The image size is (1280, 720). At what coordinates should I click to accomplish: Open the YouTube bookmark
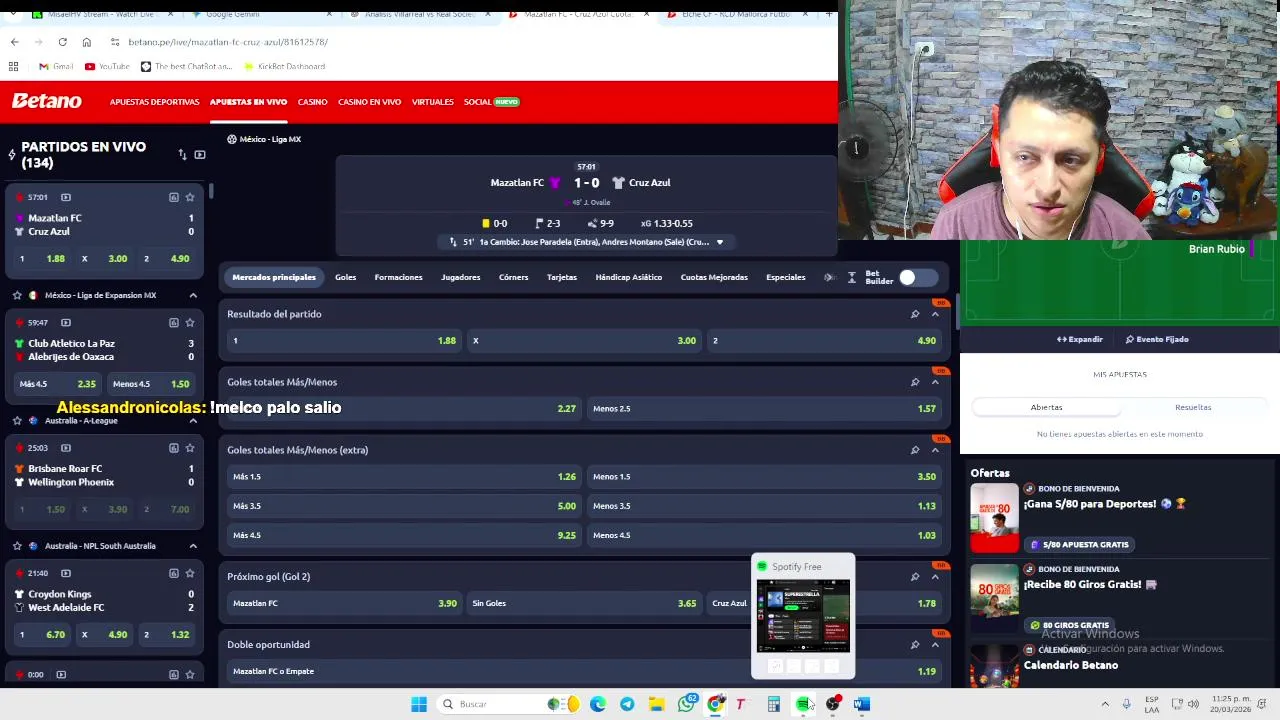point(107,66)
